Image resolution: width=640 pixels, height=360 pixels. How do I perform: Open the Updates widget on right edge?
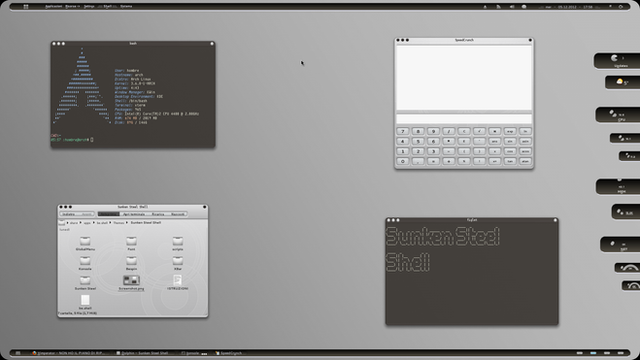(x=617, y=61)
